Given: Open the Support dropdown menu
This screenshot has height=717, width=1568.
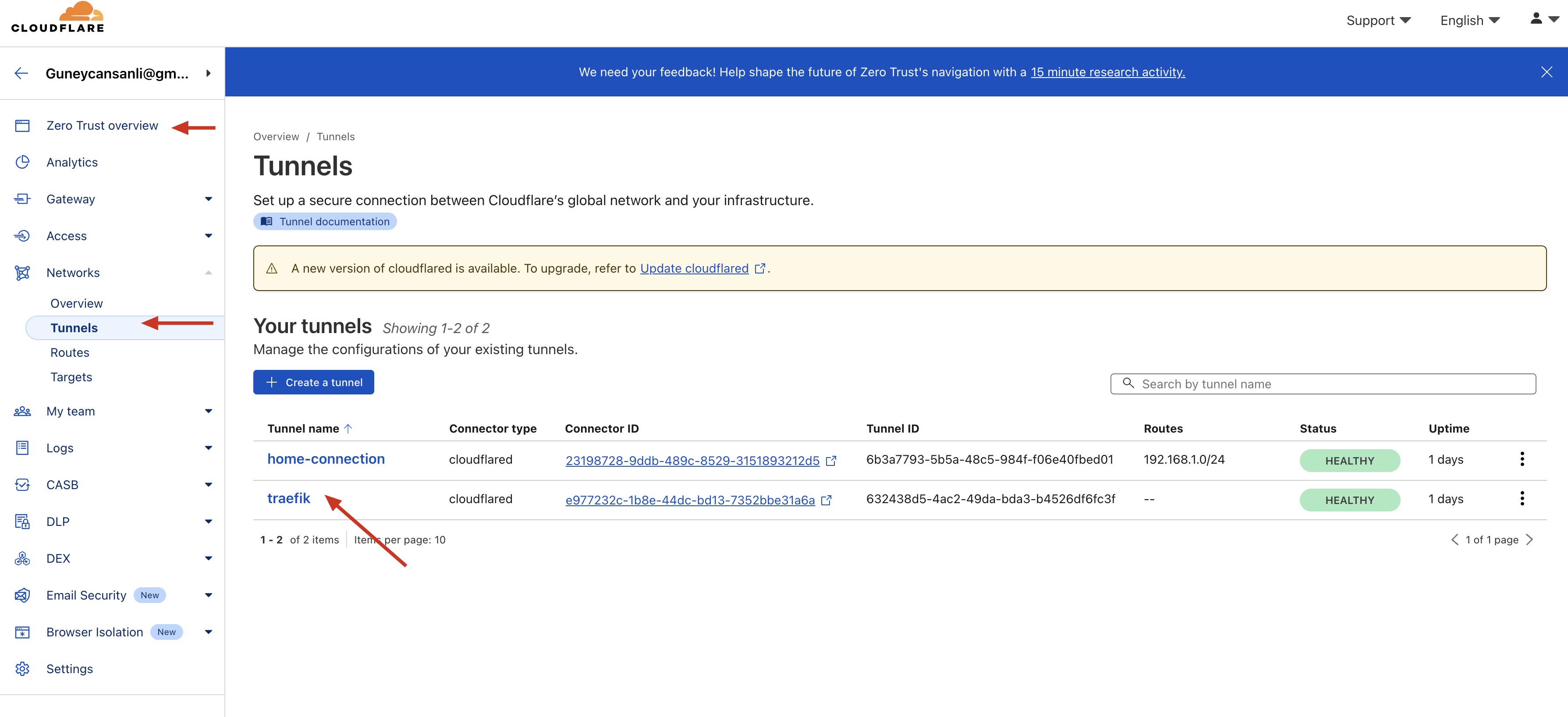Looking at the screenshot, I should point(1378,20).
